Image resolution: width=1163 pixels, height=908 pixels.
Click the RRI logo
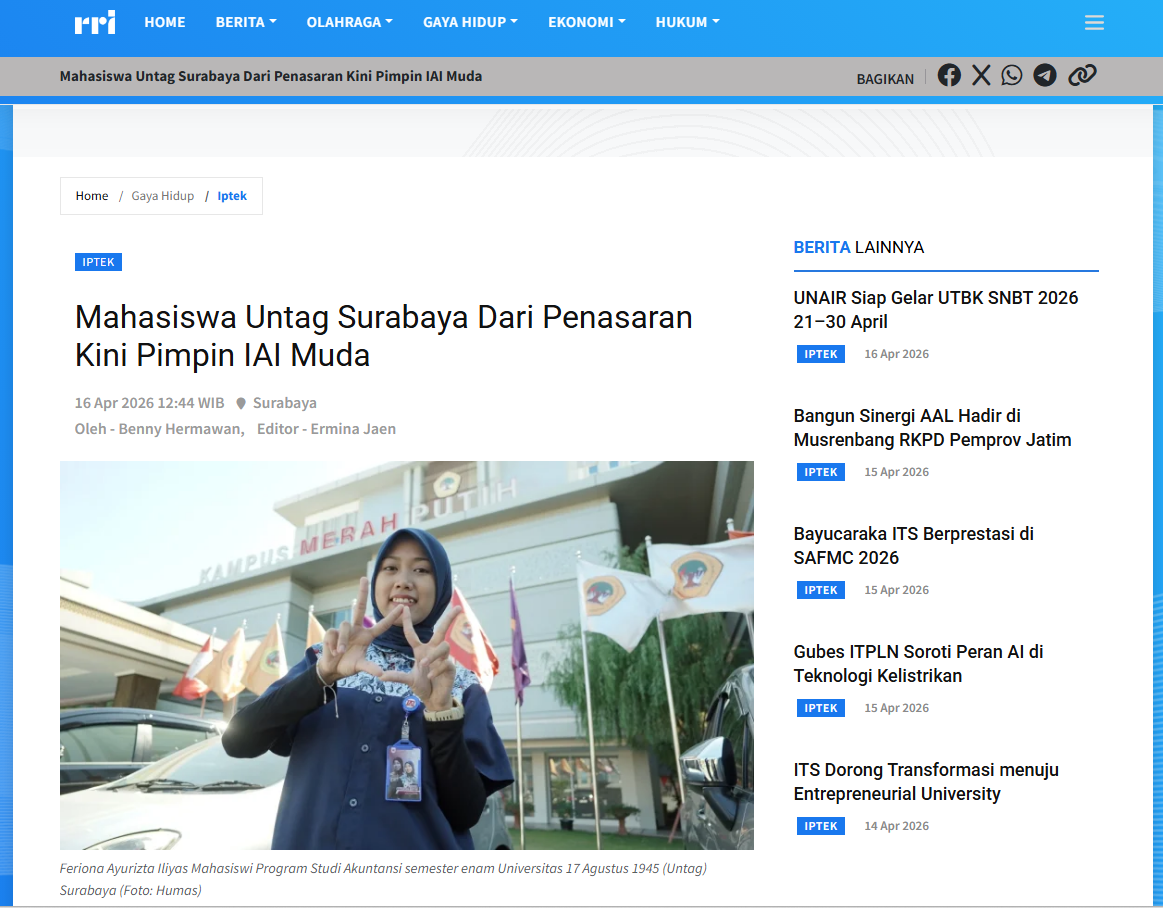[95, 22]
